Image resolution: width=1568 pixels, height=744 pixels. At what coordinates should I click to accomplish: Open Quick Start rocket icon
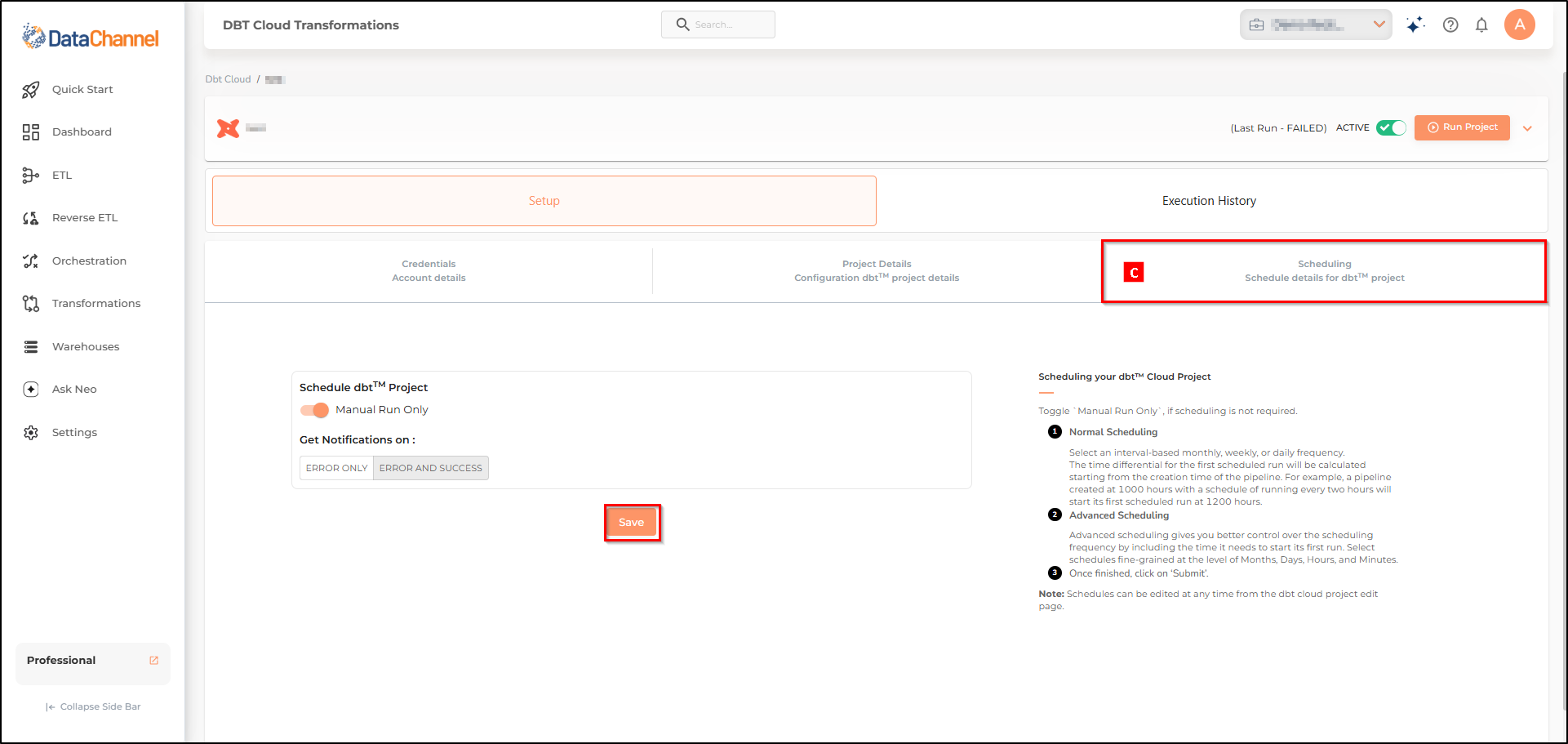[31, 90]
